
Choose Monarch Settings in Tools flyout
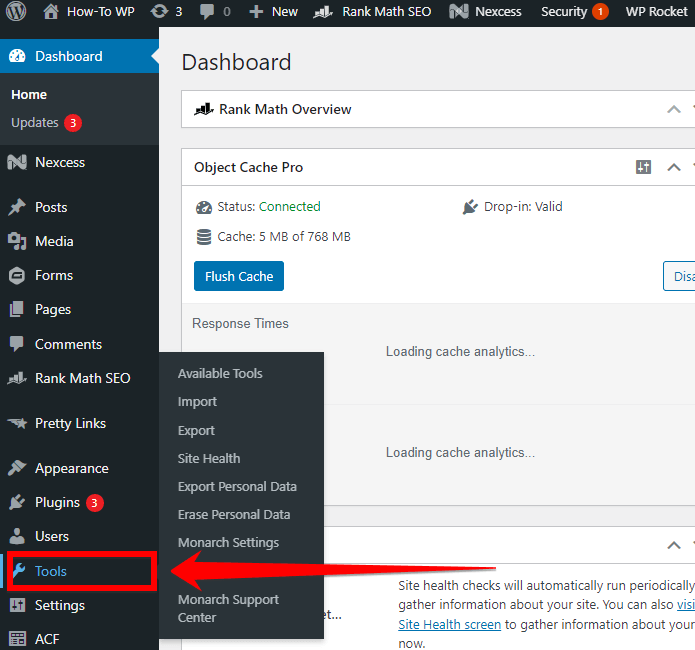tap(228, 542)
